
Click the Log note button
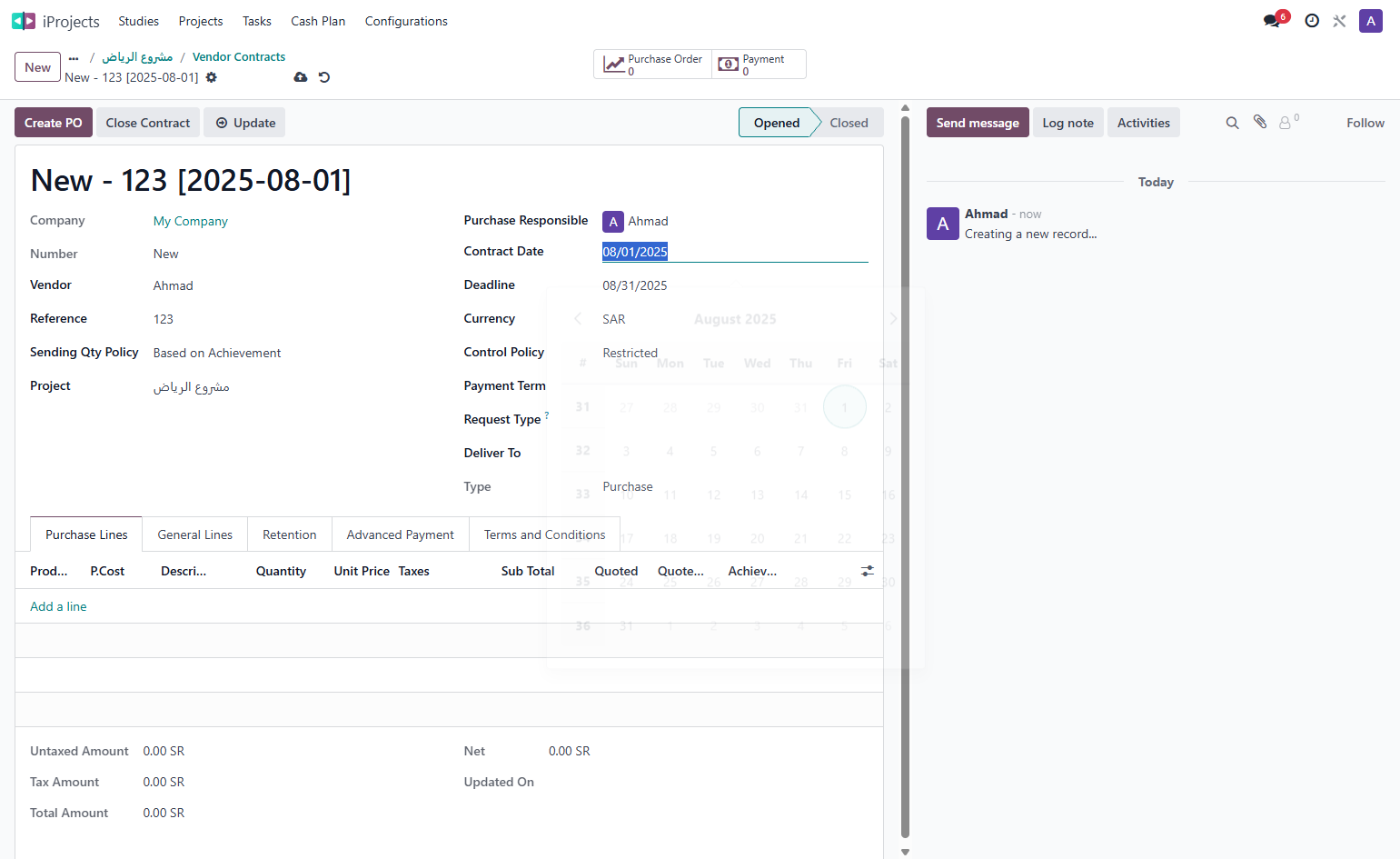(1068, 123)
